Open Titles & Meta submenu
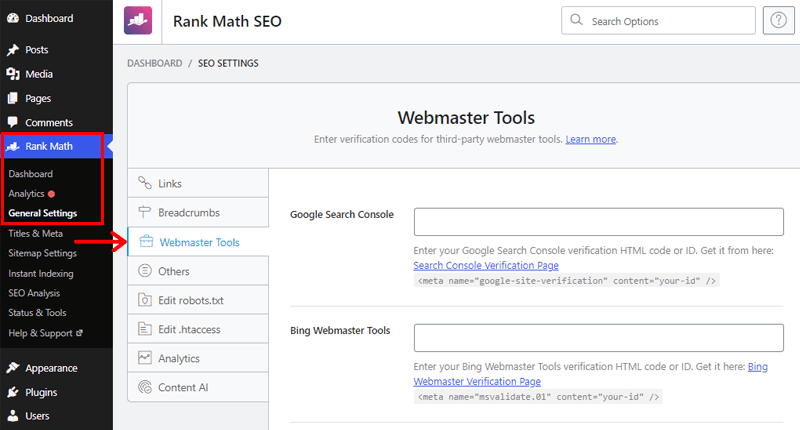The height and width of the screenshot is (430, 800). [36, 234]
